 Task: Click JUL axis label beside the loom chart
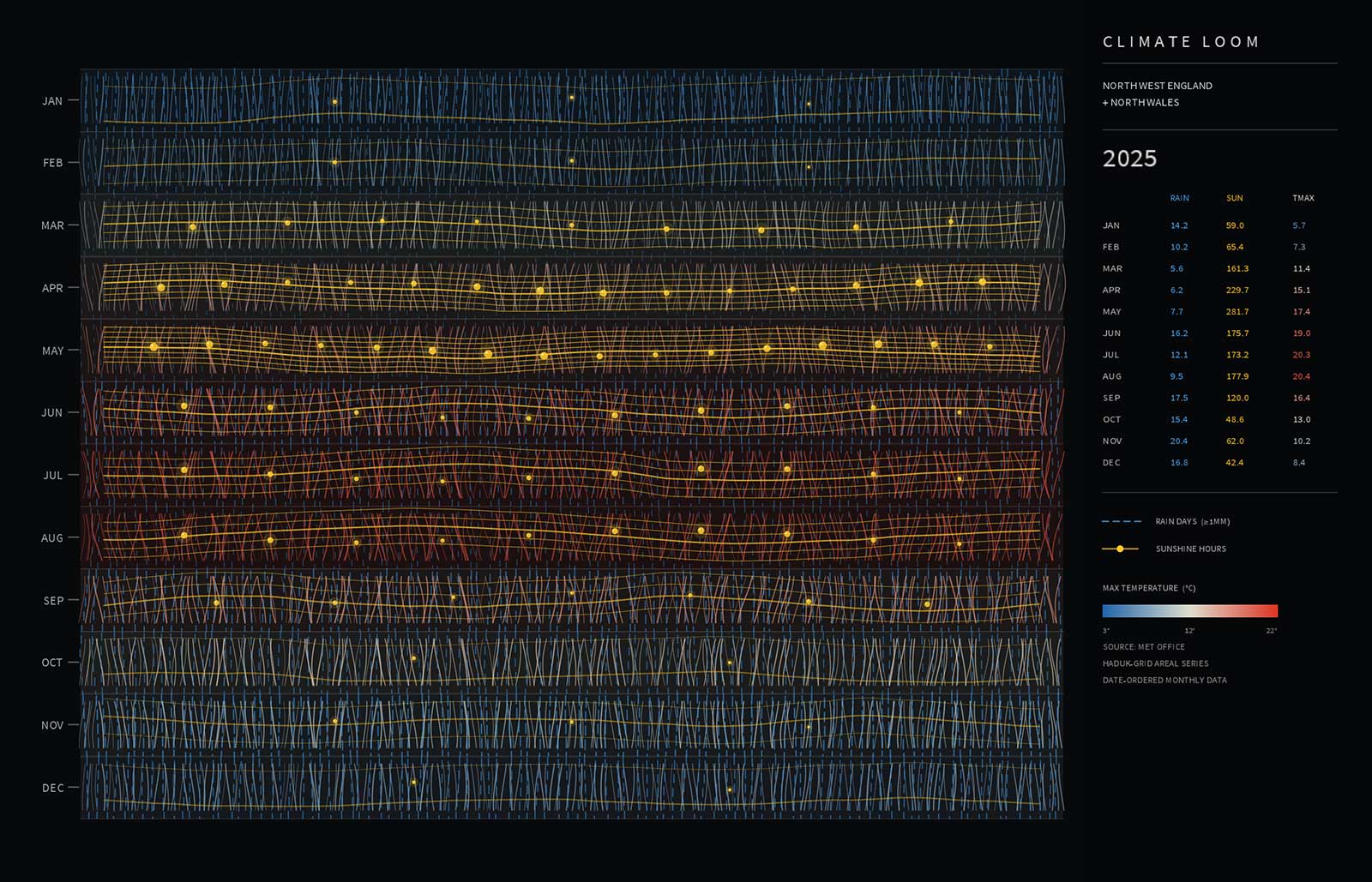[52, 475]
